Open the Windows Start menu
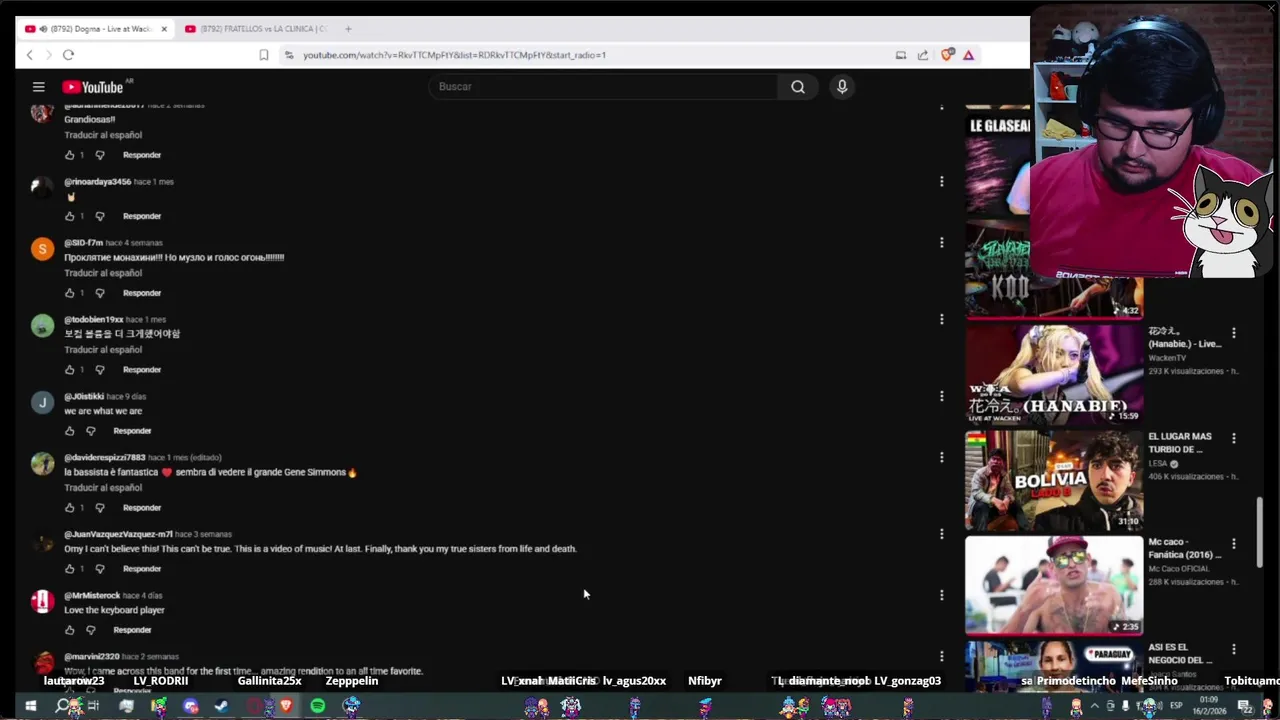This screenshot has height=720, width=1280. 30,706
